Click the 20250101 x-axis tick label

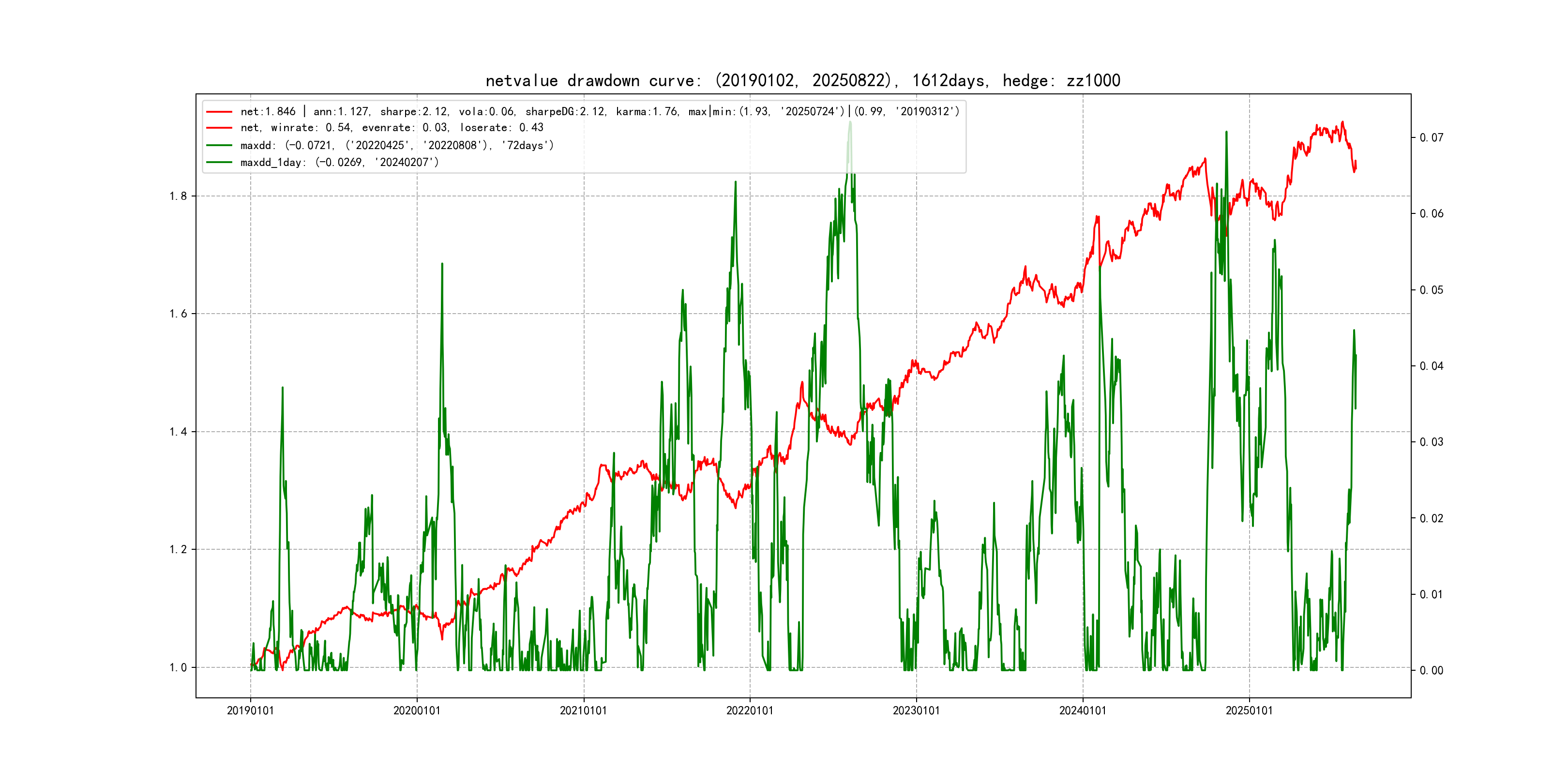pyautogui.click(x=1249, y=711)
